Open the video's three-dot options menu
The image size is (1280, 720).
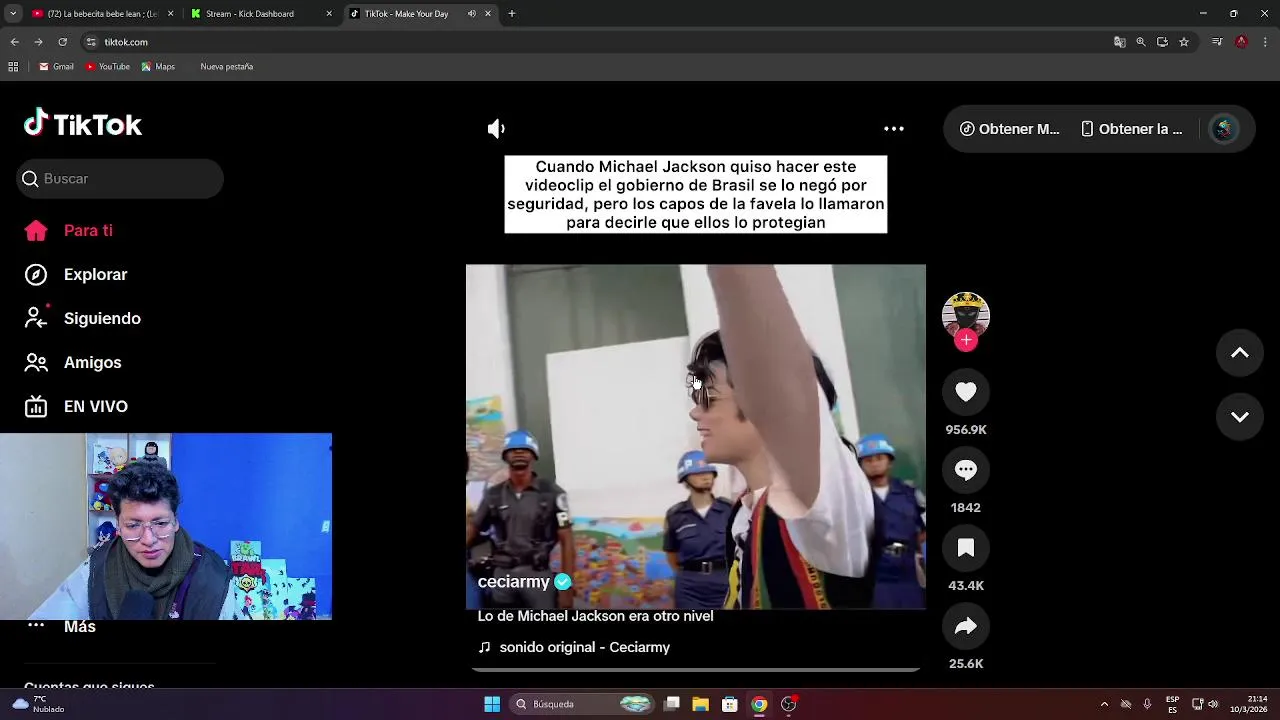894,129
